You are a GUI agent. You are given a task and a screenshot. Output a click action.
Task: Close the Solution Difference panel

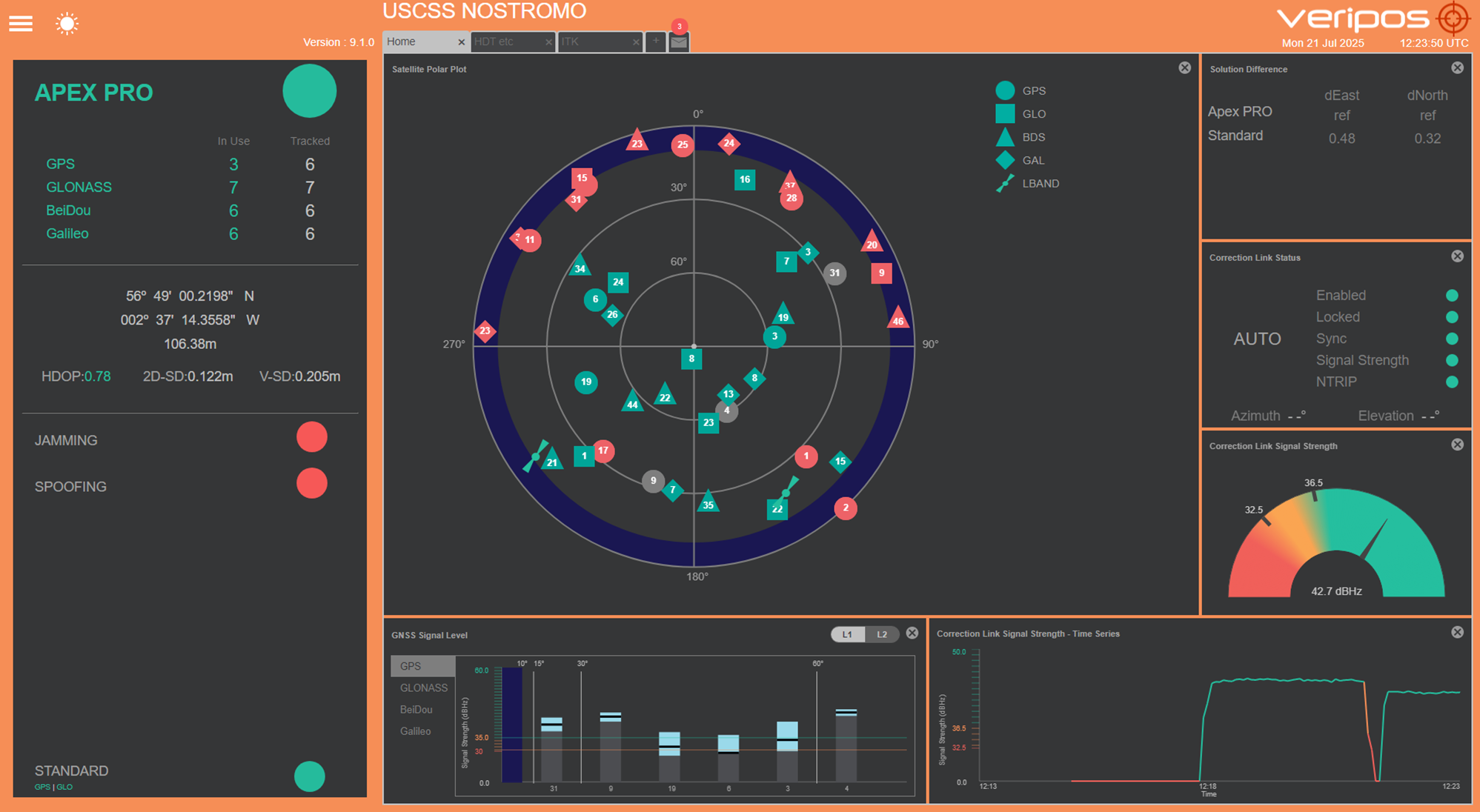point(1458,68)
